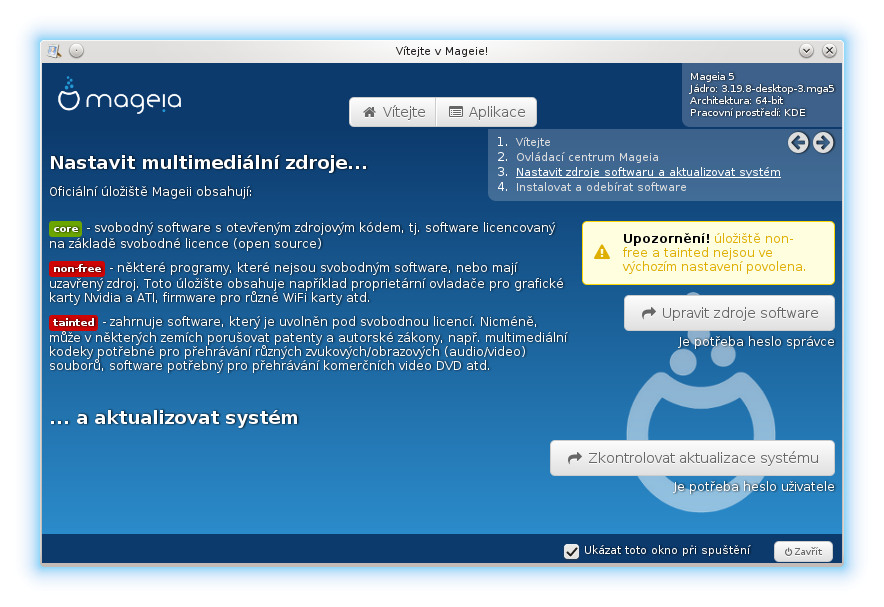
Task: Click the red tainted label
Action: coord(73,322)
